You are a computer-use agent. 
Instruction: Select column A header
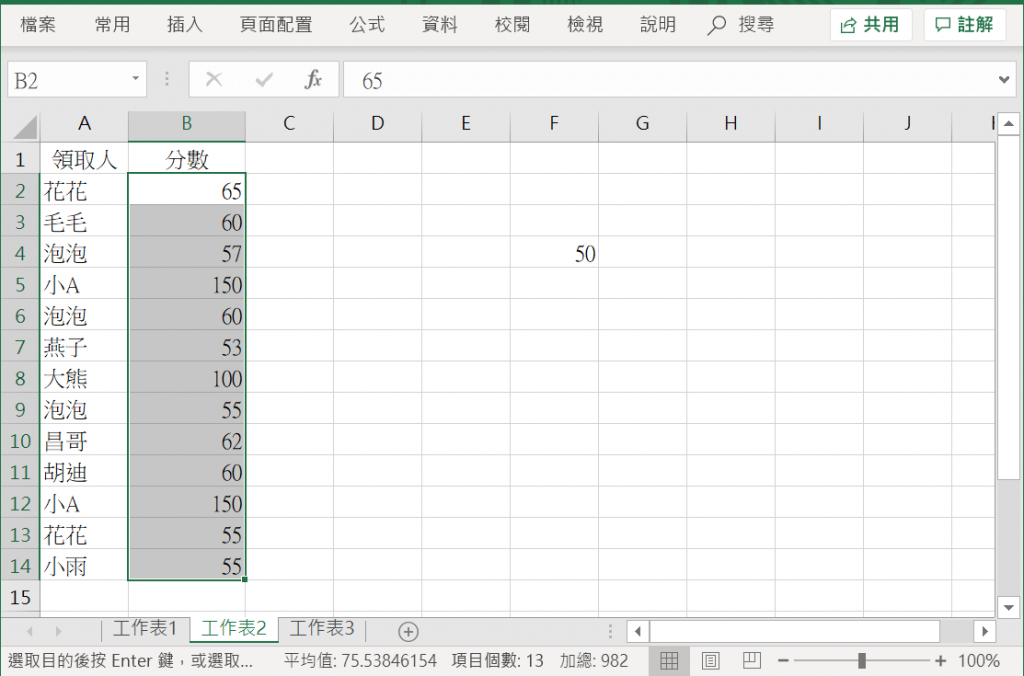84,123
